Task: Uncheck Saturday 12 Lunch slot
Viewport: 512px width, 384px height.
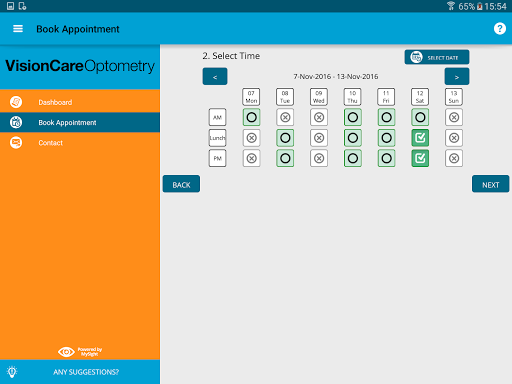Action: point(420,138)
